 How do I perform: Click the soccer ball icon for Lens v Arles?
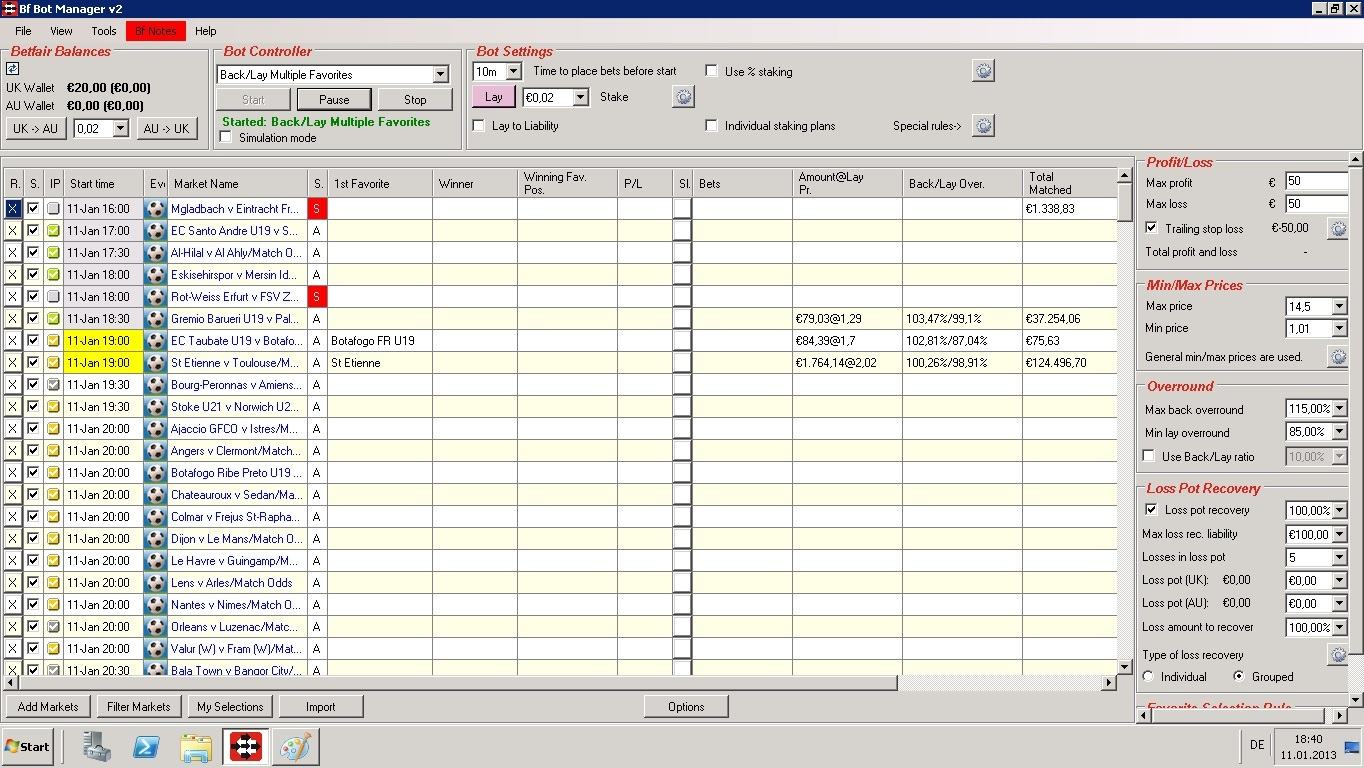click(155, 583)
